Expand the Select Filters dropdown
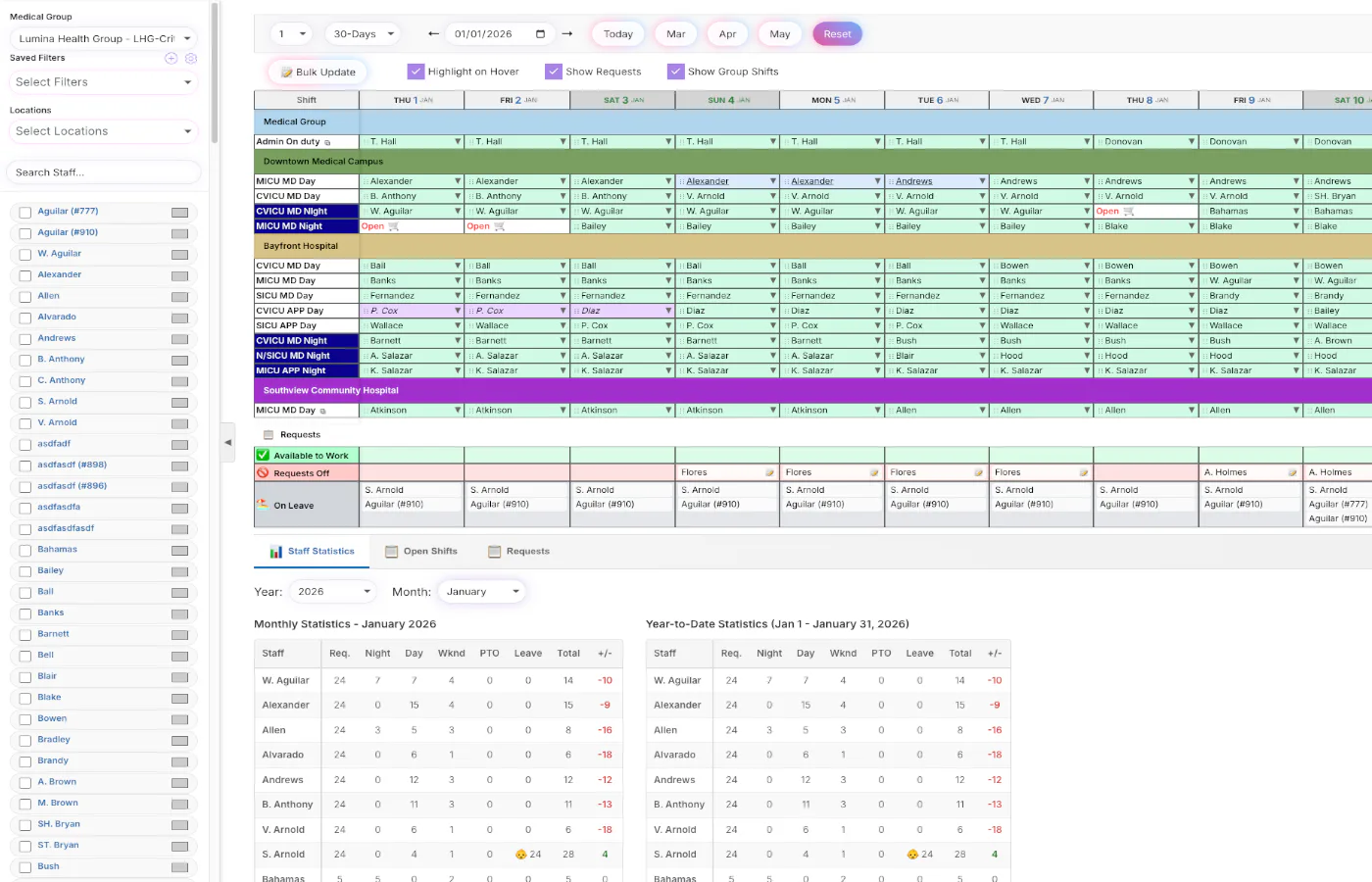Viewport: 1372px width, 882px height. 103,82
